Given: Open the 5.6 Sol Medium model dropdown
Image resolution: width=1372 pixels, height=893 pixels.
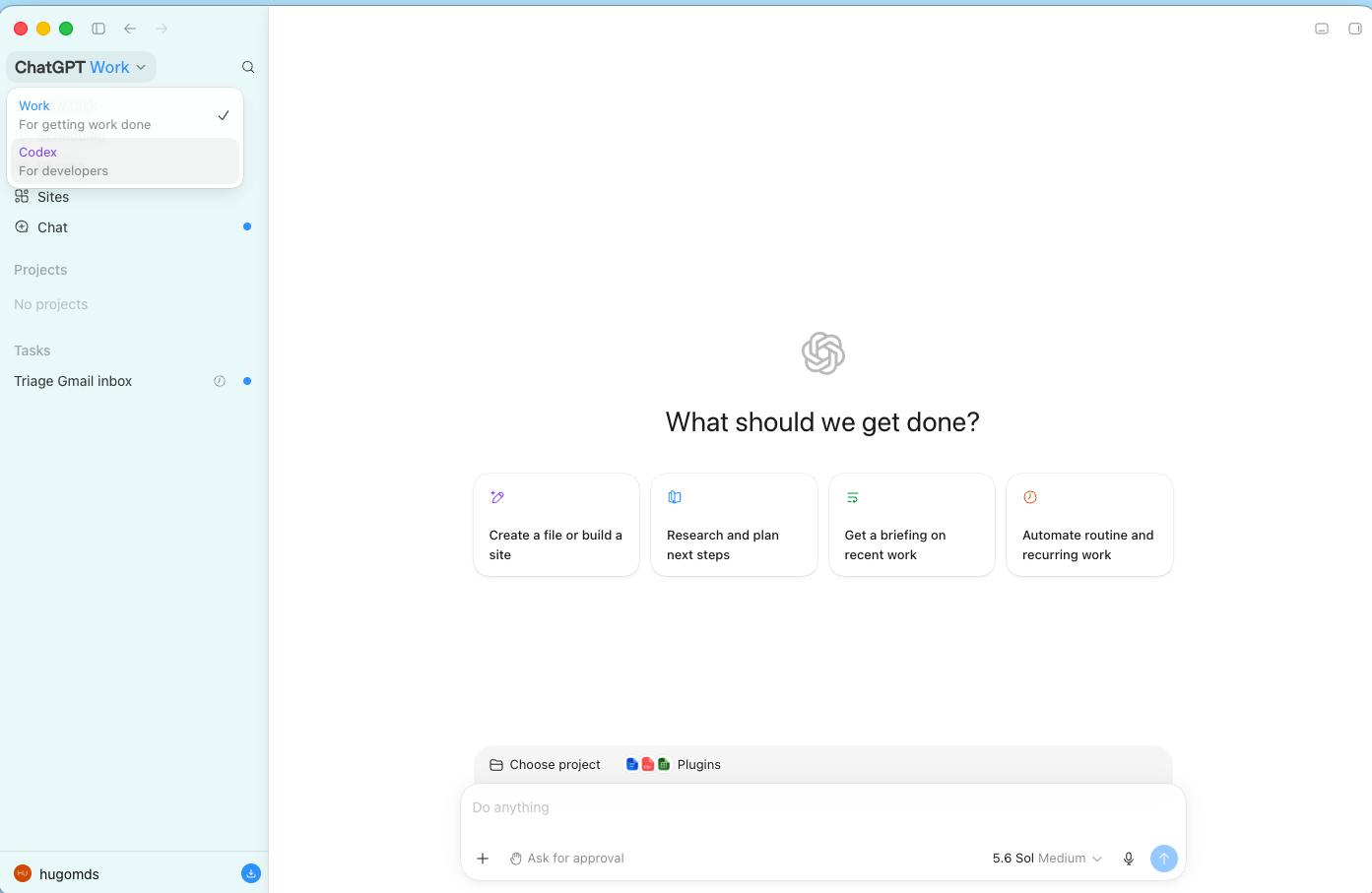Looking at the screenshot, I should (x=1047, y=859).
